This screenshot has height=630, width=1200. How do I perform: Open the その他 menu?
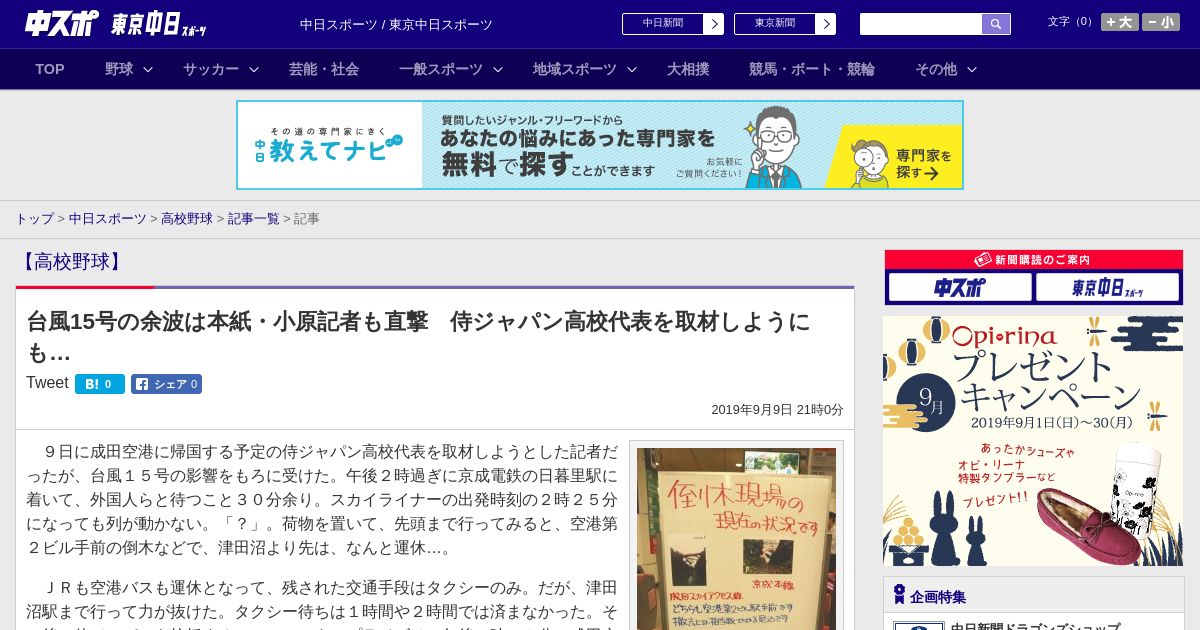[936, 69]
